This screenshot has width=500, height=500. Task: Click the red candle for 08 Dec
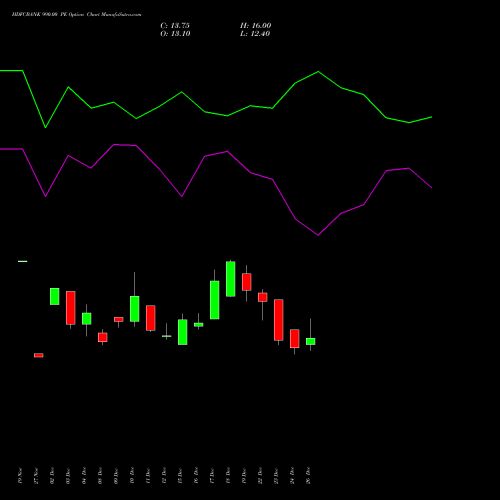pyautogui.click(x=103, y=337)
